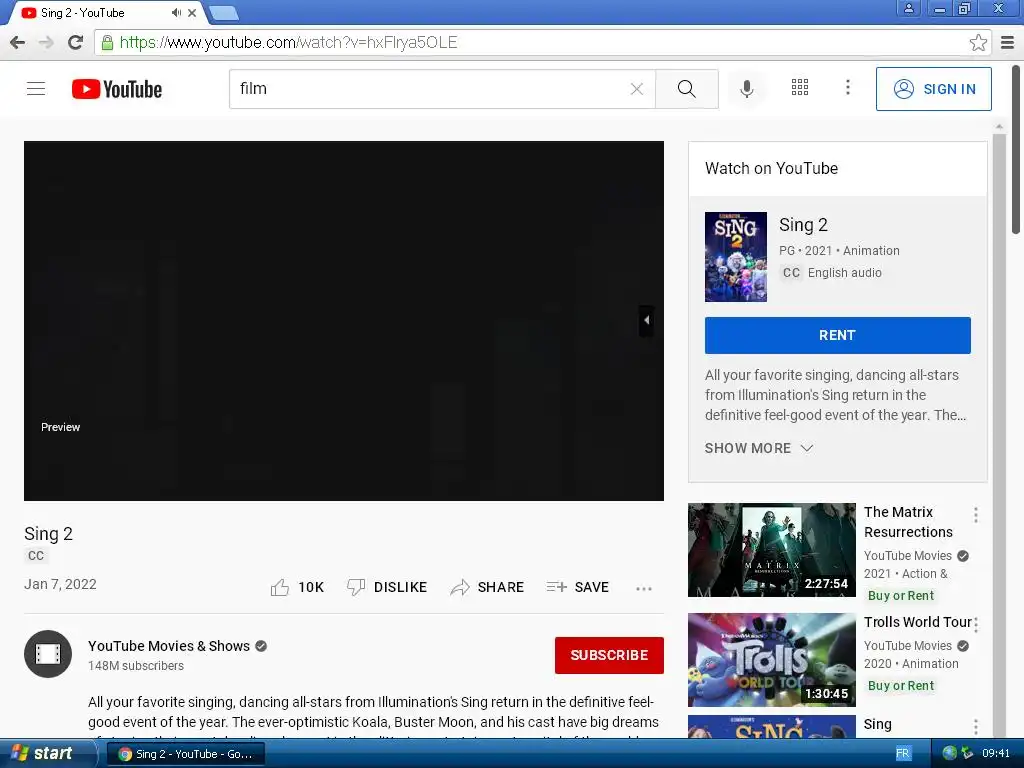Viewport: 1024px width, 768px height.
Task: Click the globe network tray icon
Action: pyautogui.click(x=950, y=753)
